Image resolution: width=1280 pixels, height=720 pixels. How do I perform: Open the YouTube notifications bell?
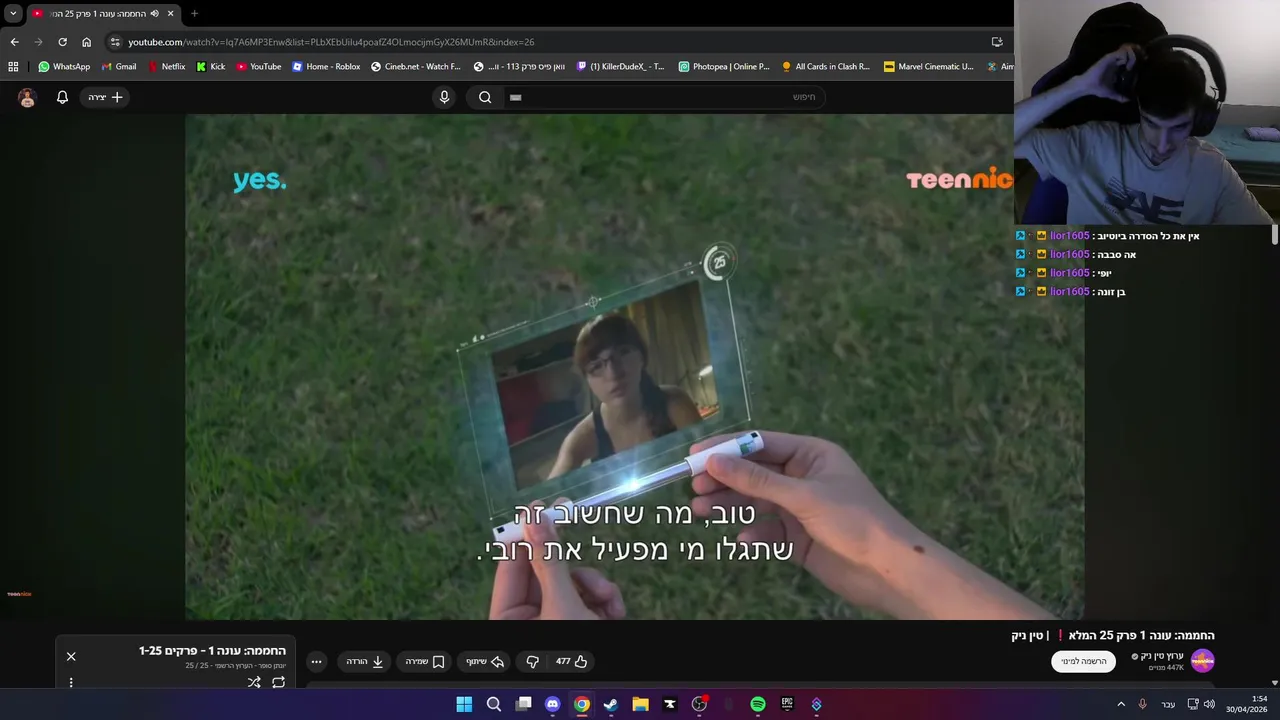point(62,97)
